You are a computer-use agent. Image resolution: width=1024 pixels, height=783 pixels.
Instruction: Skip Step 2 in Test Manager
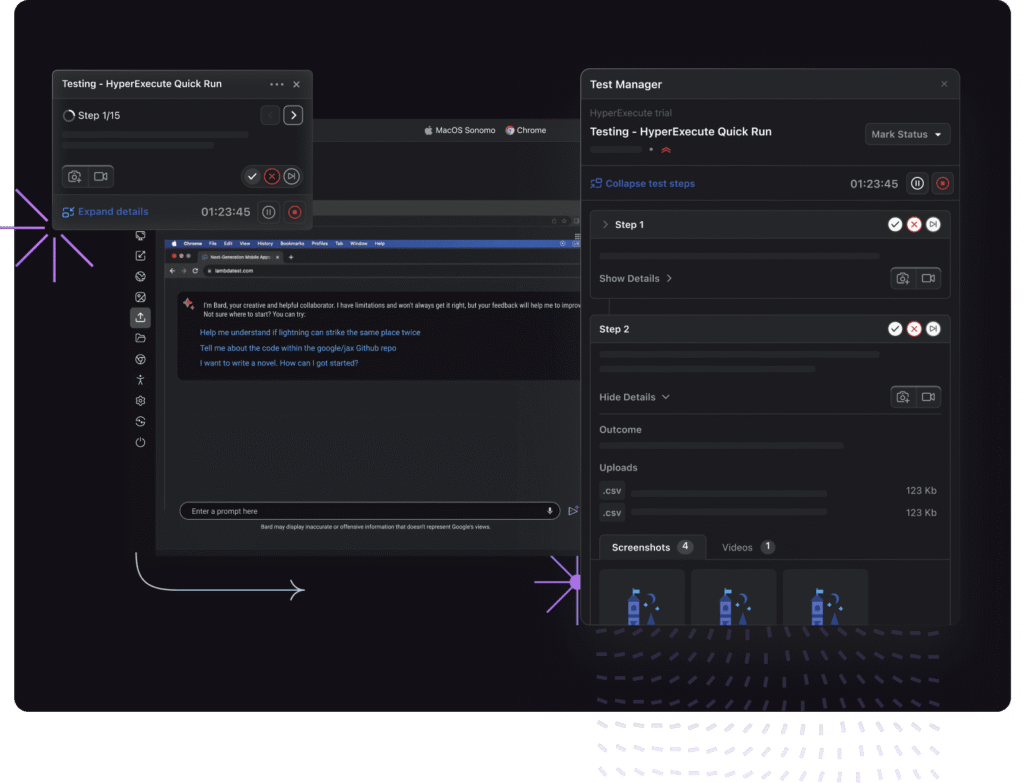pos(933,329)
